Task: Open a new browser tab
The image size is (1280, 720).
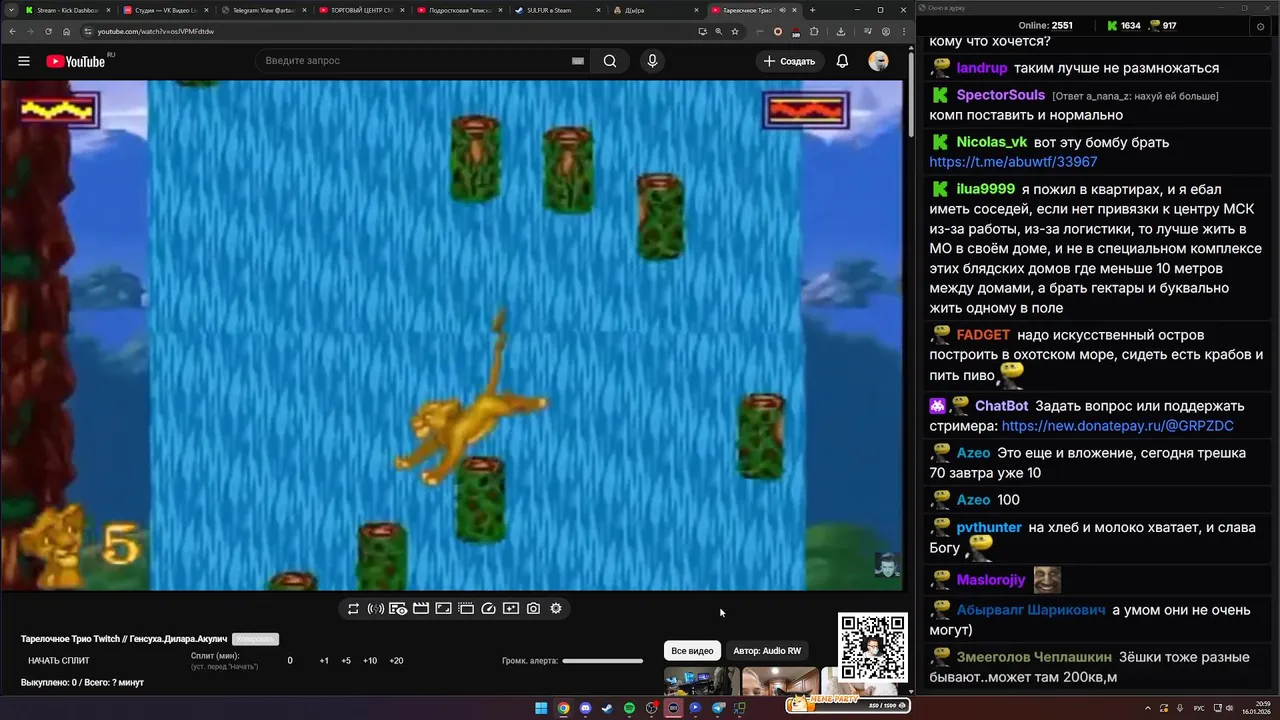Action: [812, 10]
